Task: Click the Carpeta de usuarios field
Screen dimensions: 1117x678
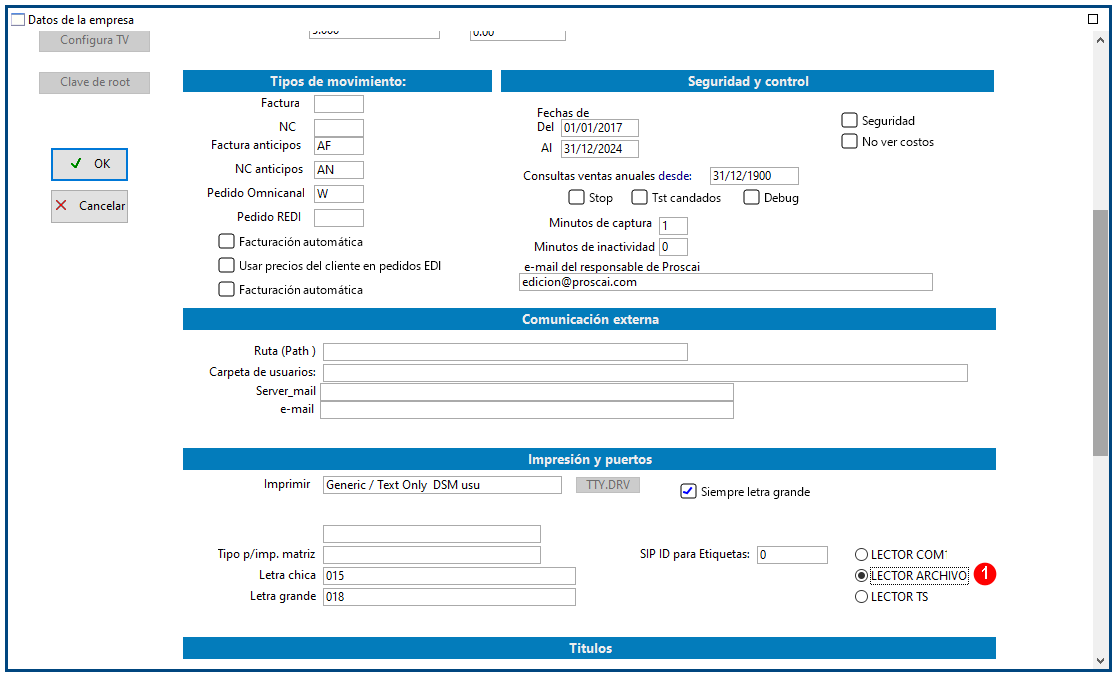Action: 645,372
